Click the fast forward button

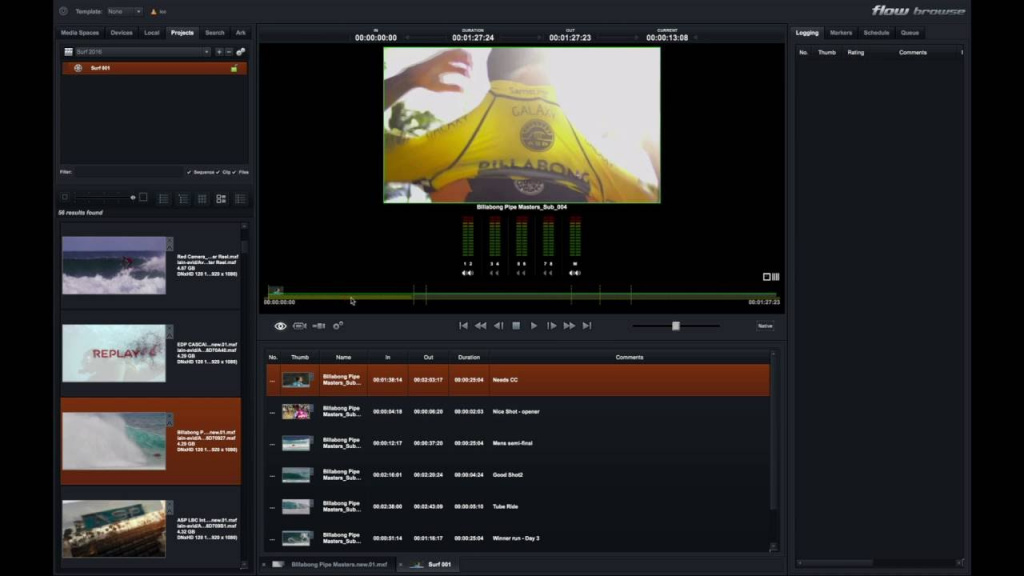(x=569, y=326)
